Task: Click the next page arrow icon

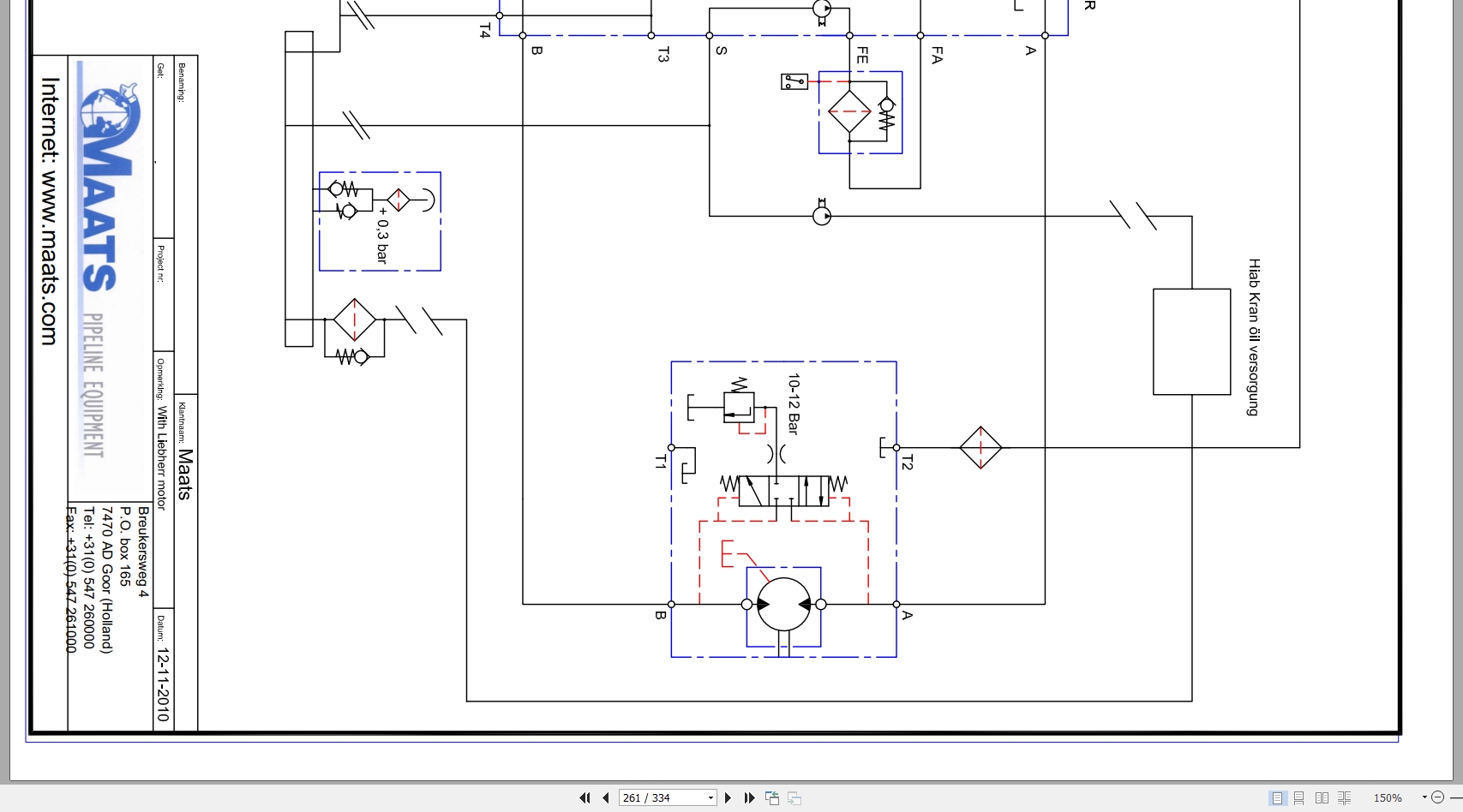Action: pyautogui.click(x=727, y=797)
